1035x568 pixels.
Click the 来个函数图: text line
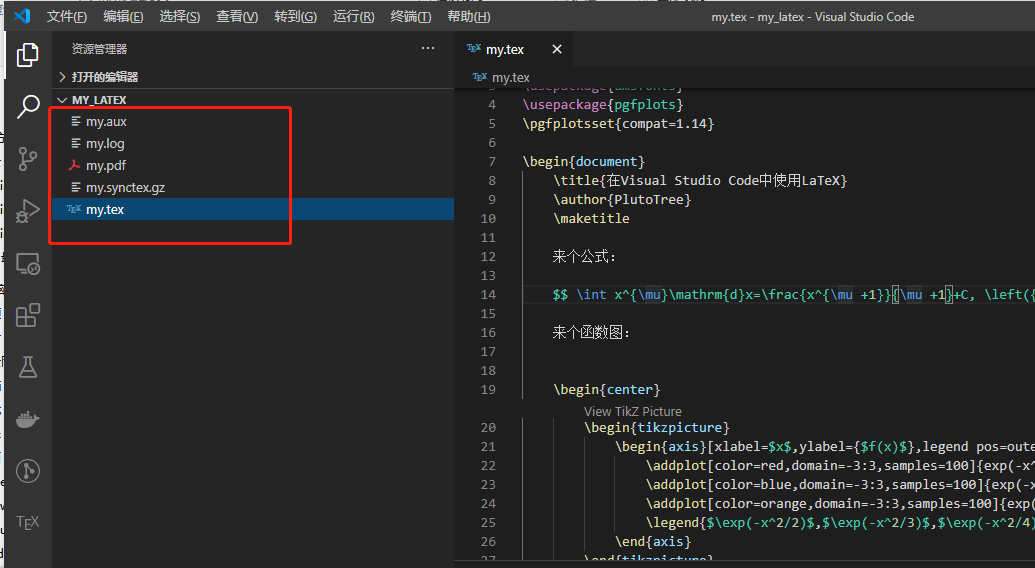tap(591, 332)
